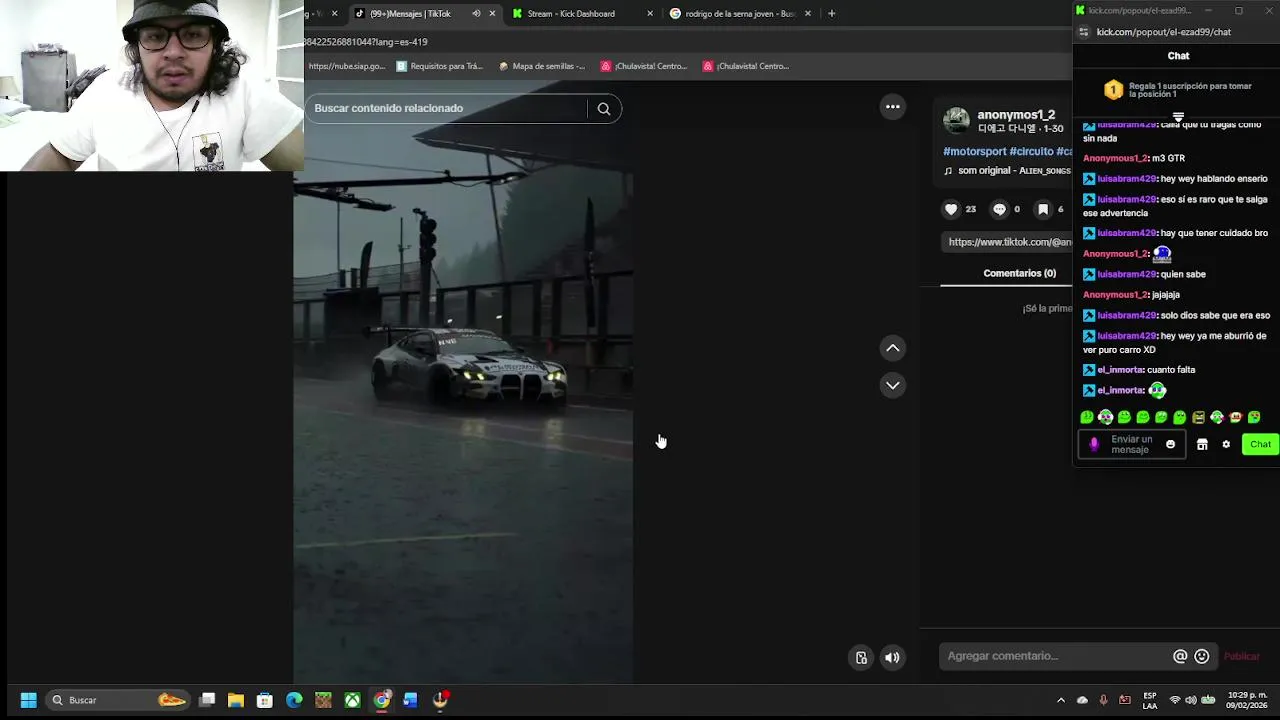This screenshot has height=720, width=1280.
Task: Show hidden system tray icons chevron
Action: 1061,700
